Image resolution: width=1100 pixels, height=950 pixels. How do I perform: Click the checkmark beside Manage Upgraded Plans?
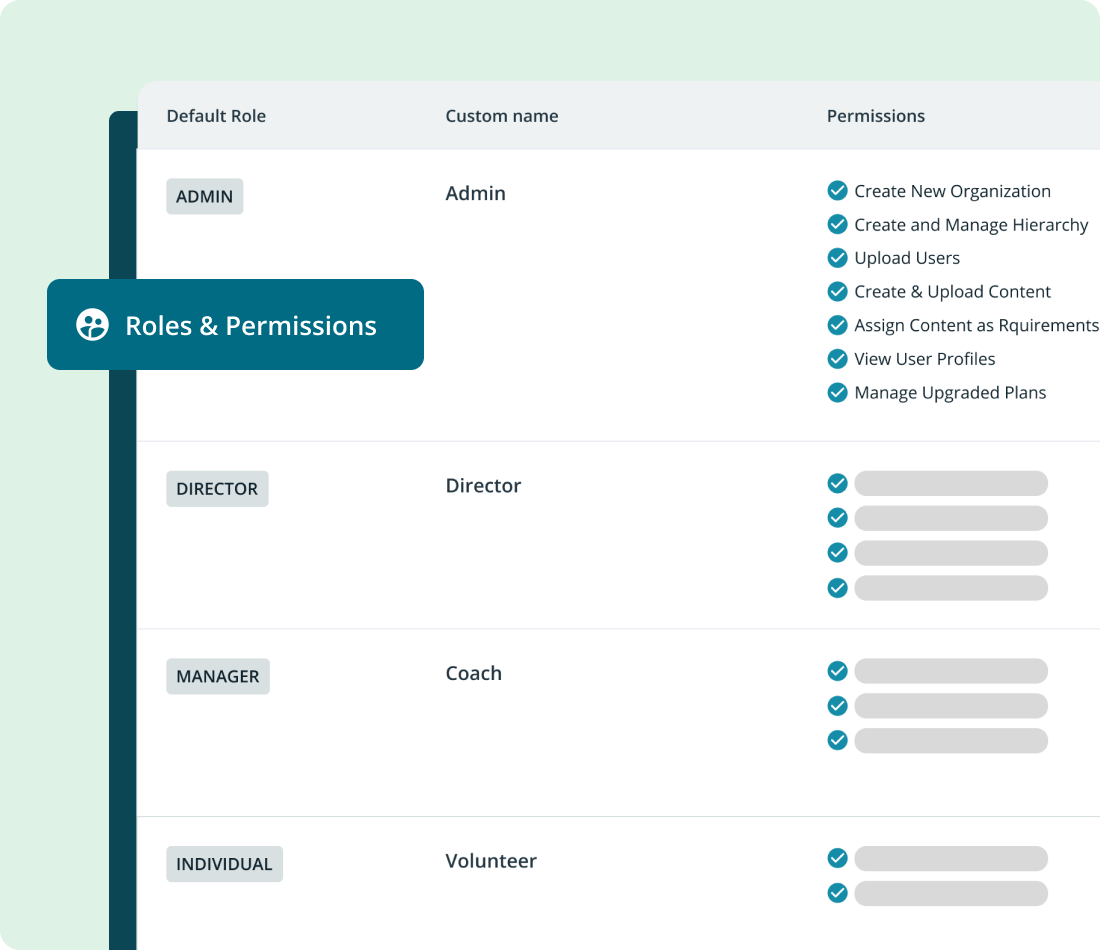(x=837, y=392)
